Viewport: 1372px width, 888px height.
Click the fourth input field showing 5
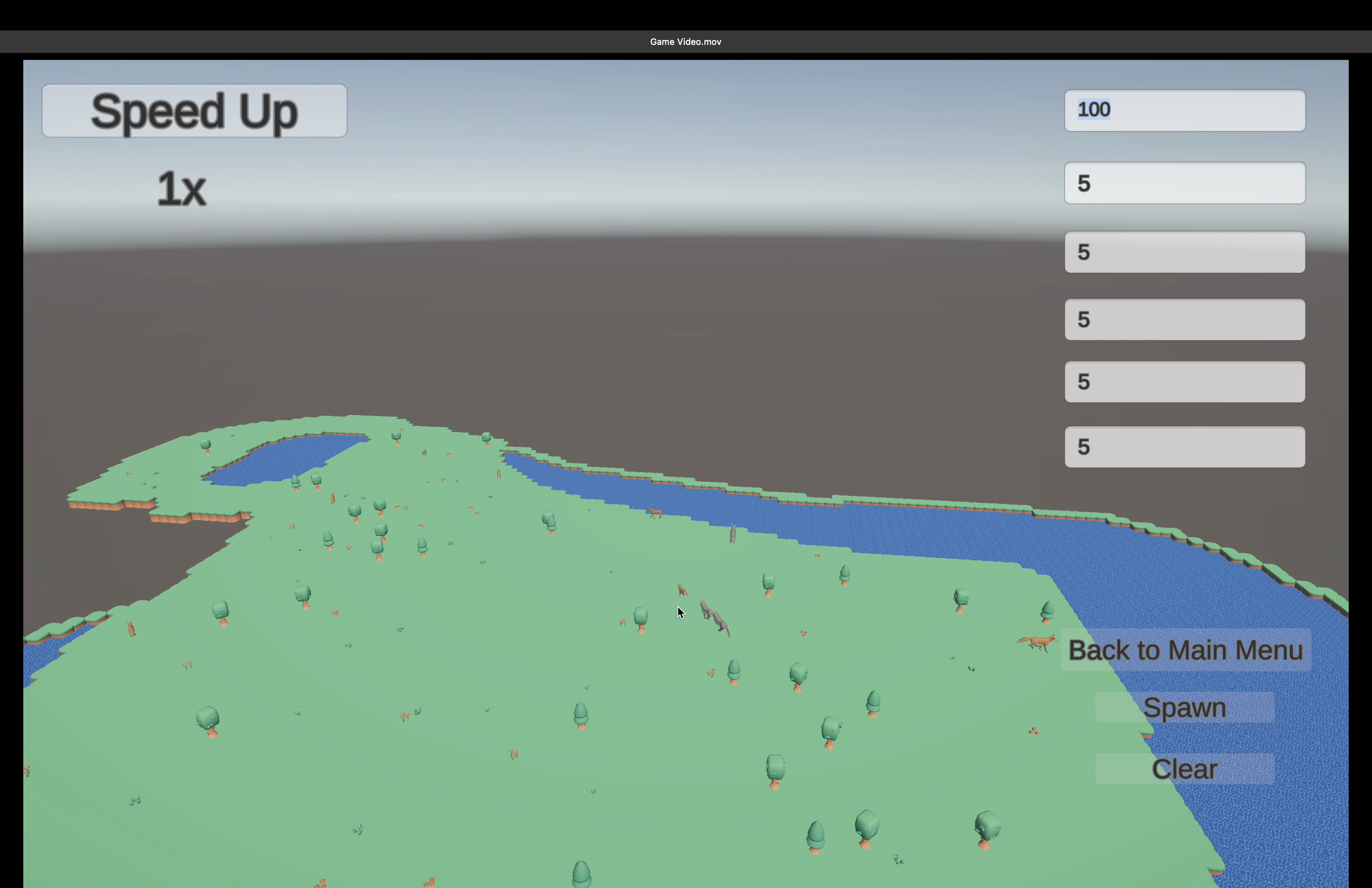click(x=1184, y=381)
